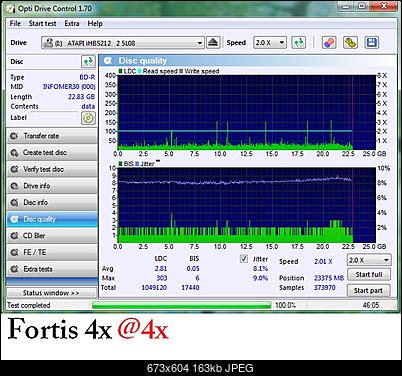The width and height of the screenshot is (402, 376).
Task: Open the Extra menu
Action: pyautogui.click(x=72, y=24)
